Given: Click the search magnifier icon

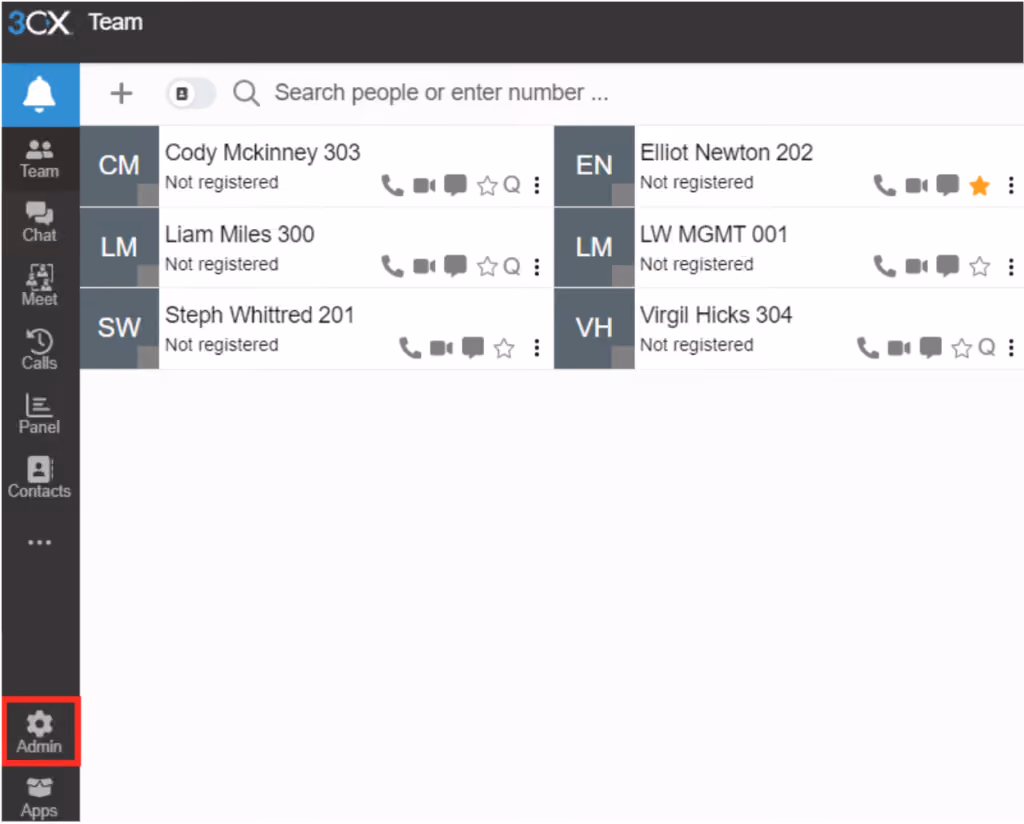Looking at the screenshot, I should pos(246,93).
